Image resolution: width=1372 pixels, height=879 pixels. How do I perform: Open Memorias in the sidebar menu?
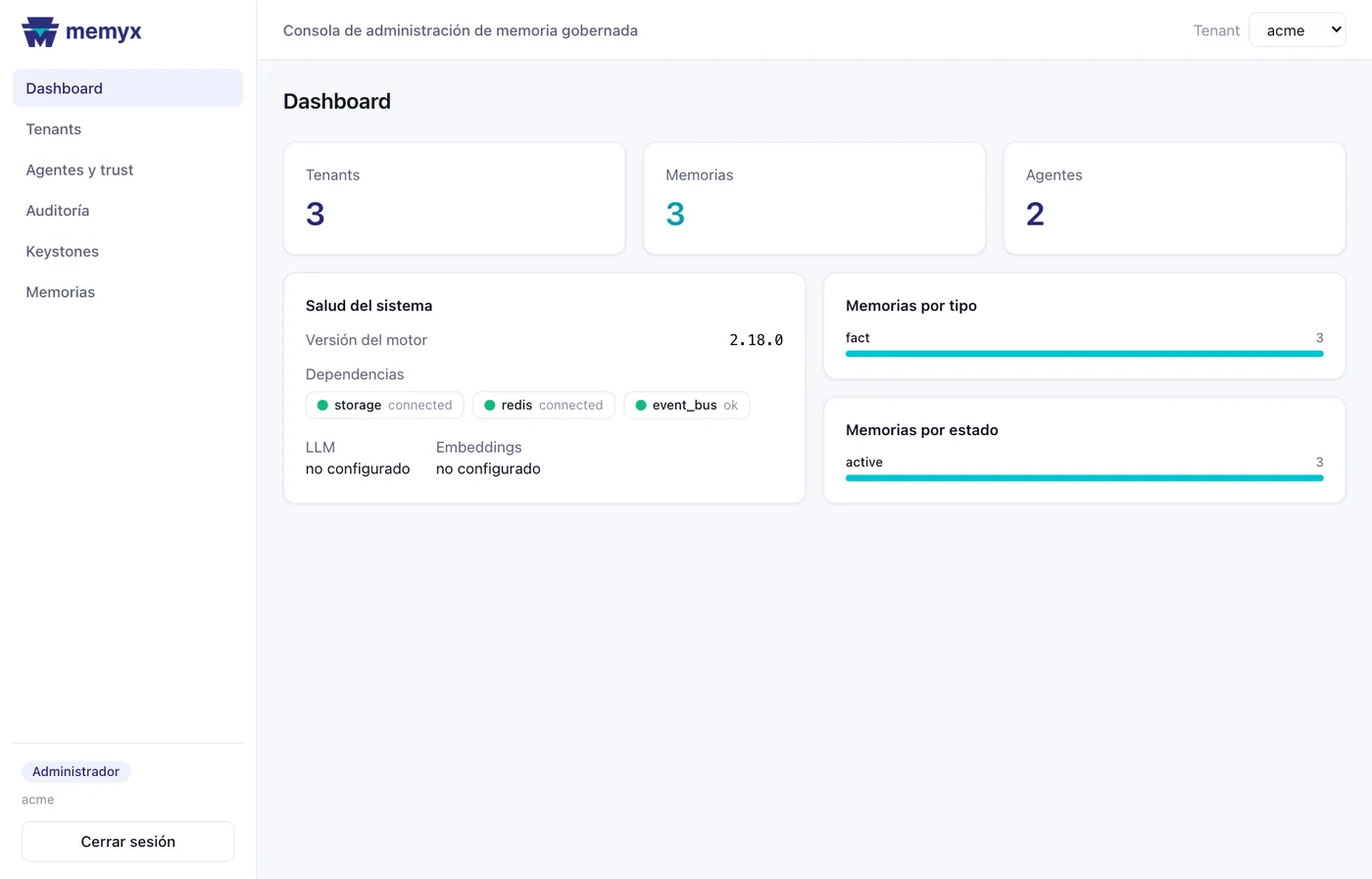(127, 292)
